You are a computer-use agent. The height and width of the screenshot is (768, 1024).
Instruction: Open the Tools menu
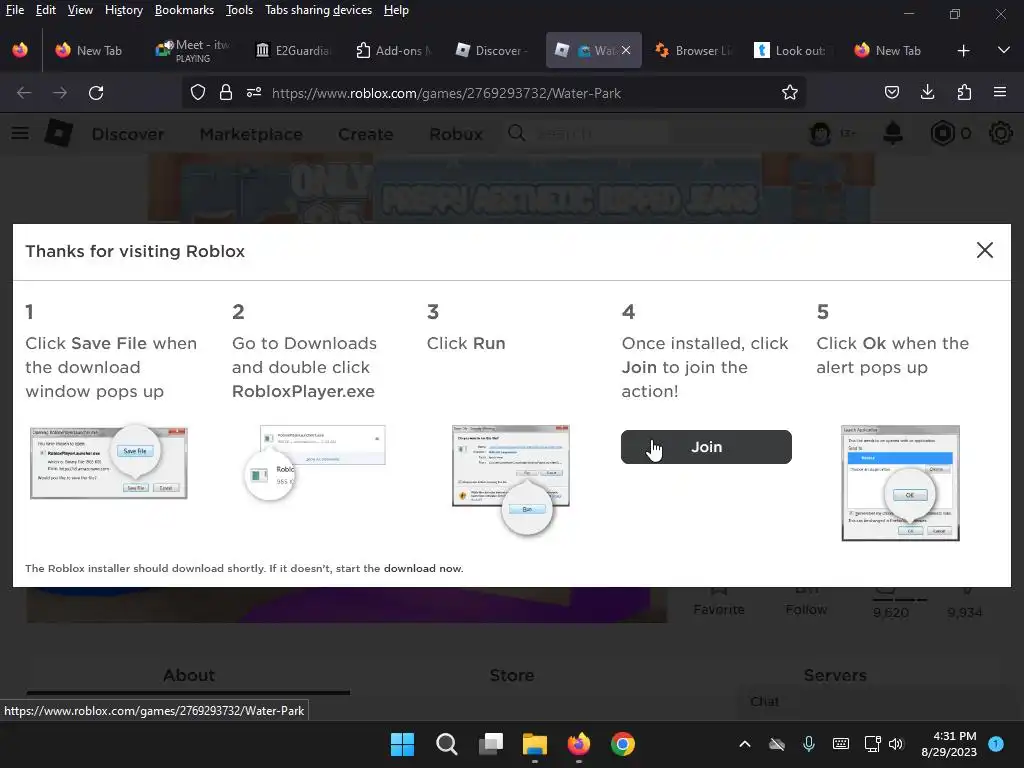(x=239, y=10)
